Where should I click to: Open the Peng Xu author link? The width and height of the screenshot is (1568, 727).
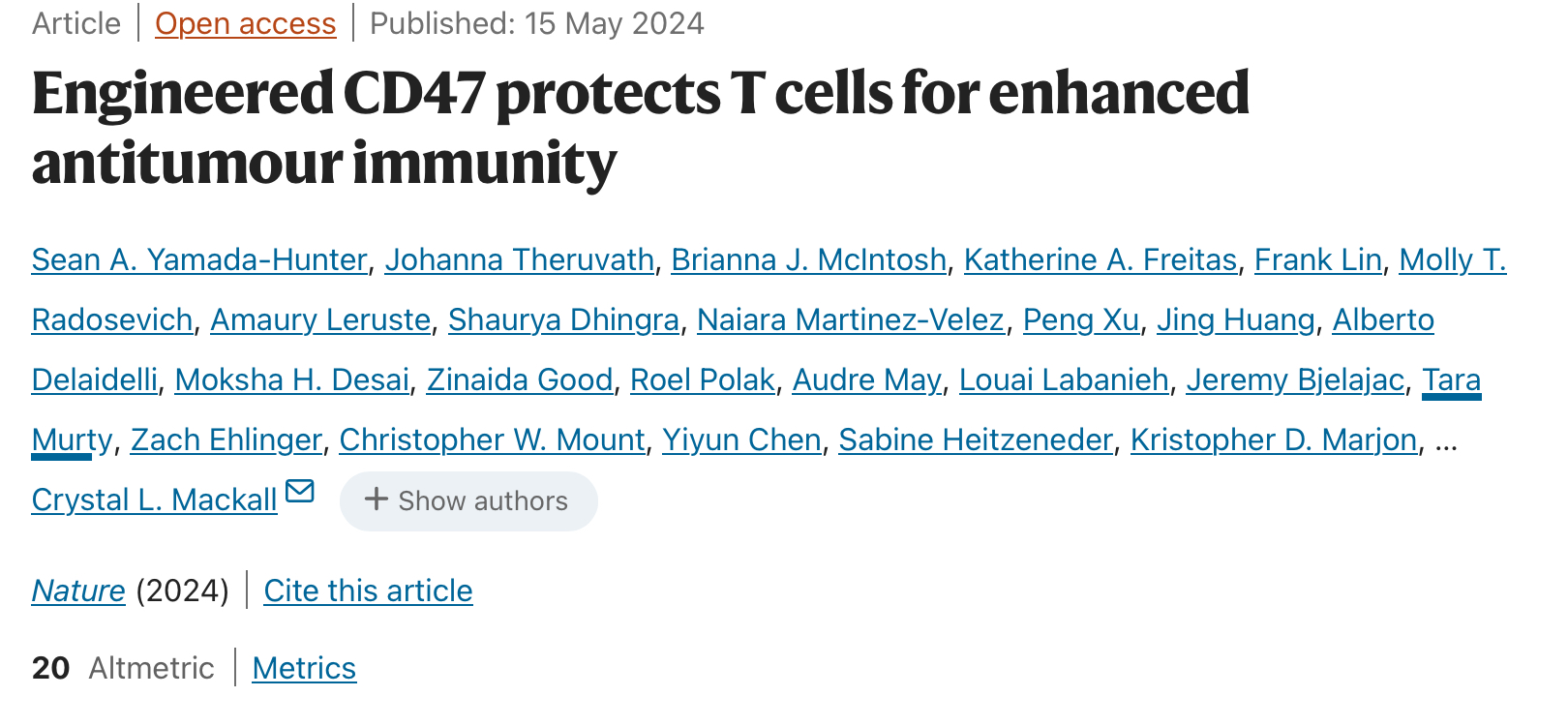1081,319
